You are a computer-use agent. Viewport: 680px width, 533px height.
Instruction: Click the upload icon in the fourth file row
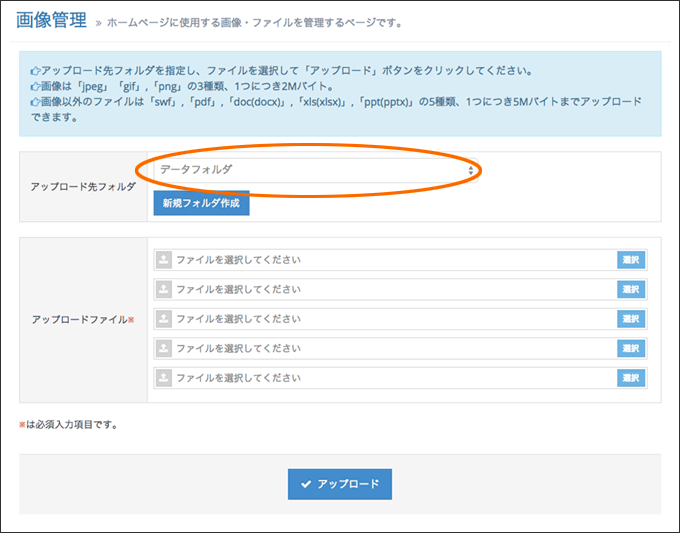pos(163,348)
